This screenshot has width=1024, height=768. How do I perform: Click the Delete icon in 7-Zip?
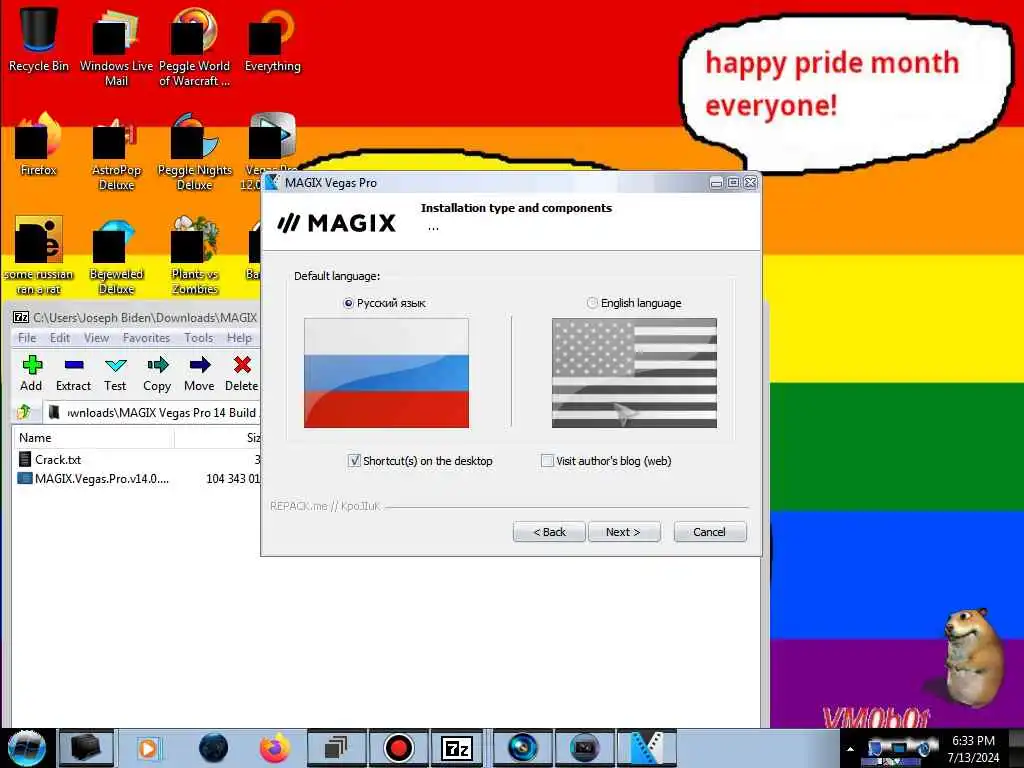pyautogui.click(x=242, y=374)
